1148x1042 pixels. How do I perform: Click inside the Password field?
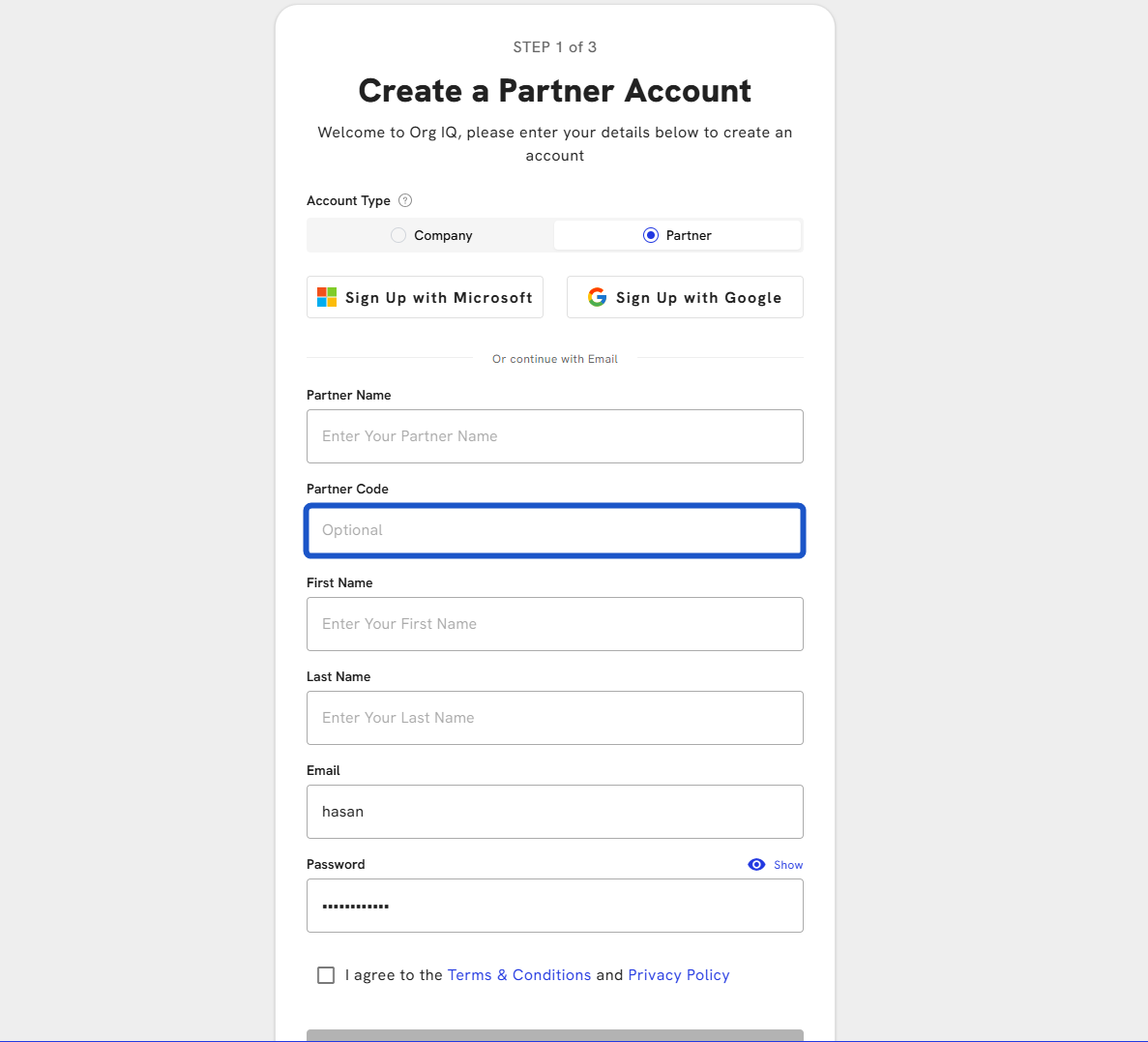tap(554, 906)
